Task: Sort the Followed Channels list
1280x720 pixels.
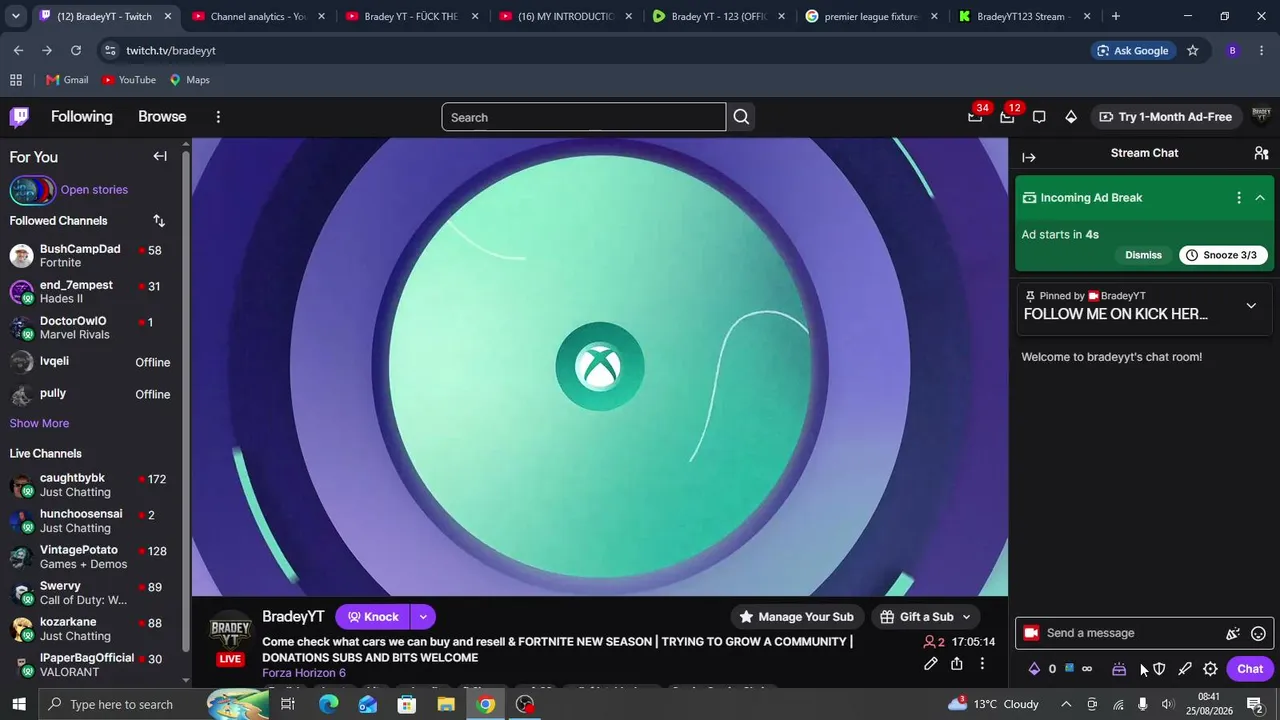Action: coord(159,221)
